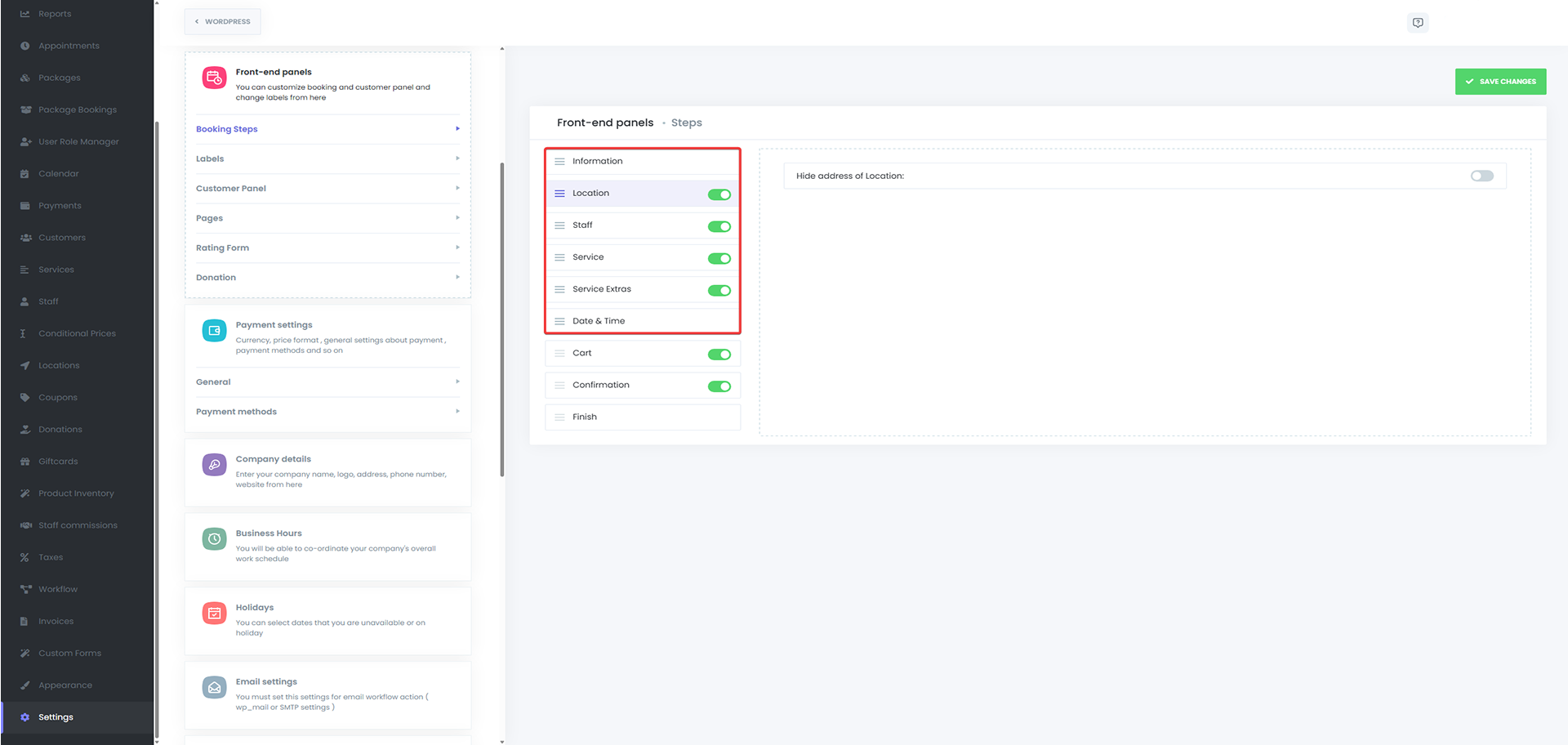Click the Company details icon

point(214,465)
